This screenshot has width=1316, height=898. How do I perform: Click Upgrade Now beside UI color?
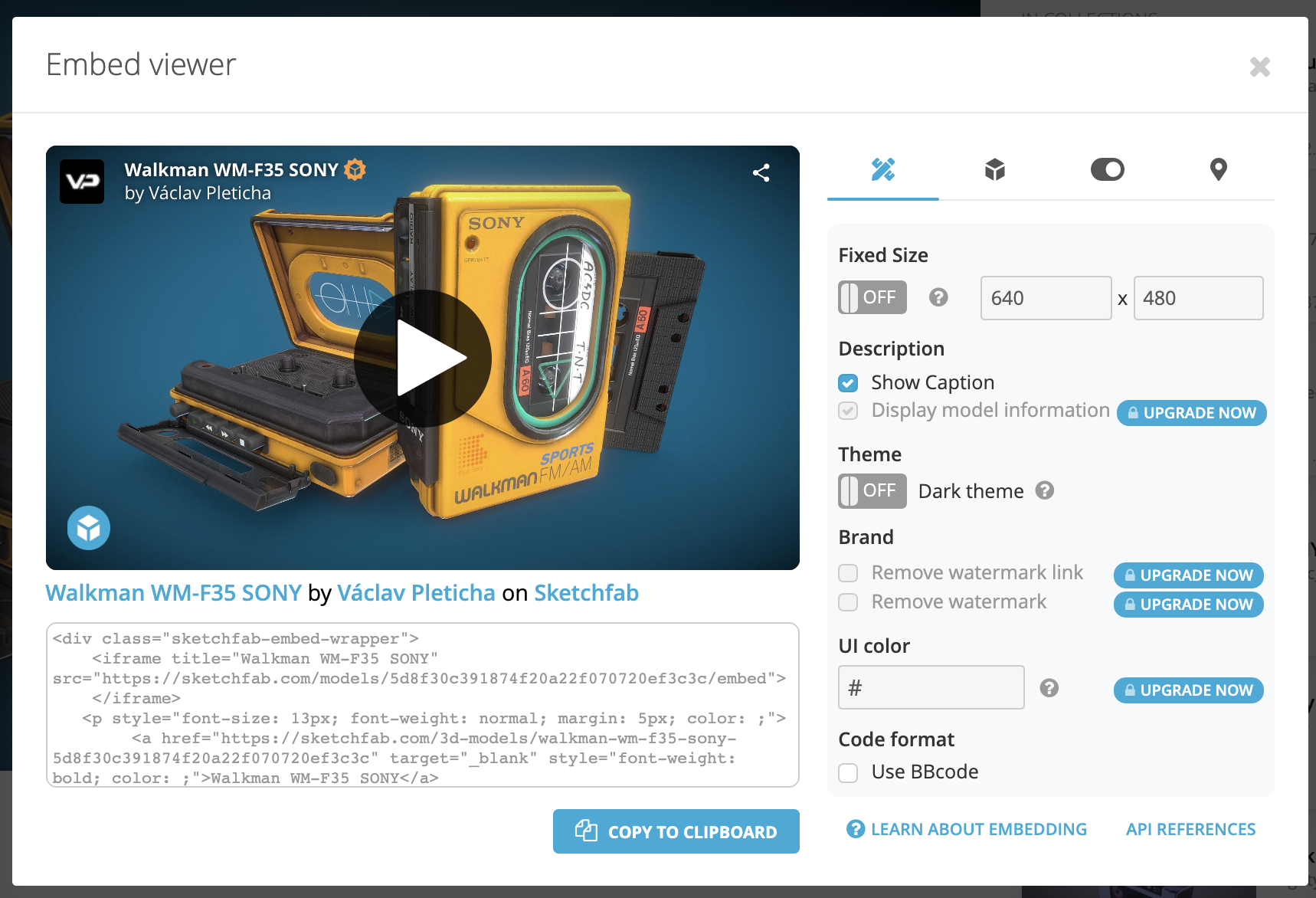1188,690
